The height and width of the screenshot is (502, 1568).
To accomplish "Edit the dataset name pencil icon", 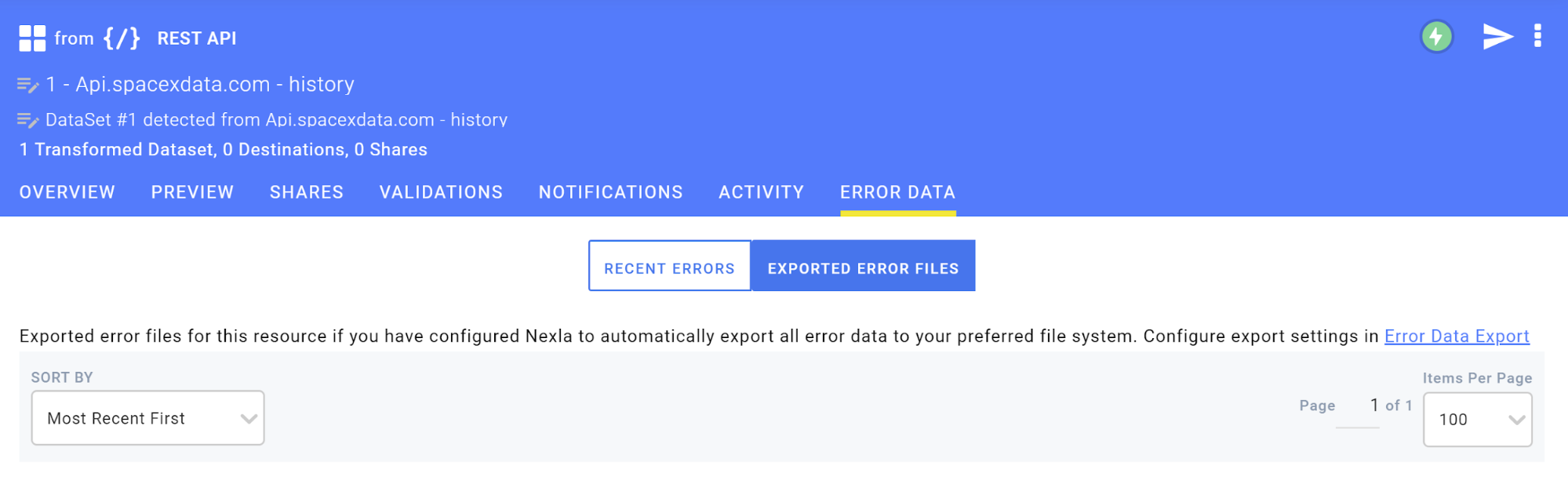I will (28, 85).
